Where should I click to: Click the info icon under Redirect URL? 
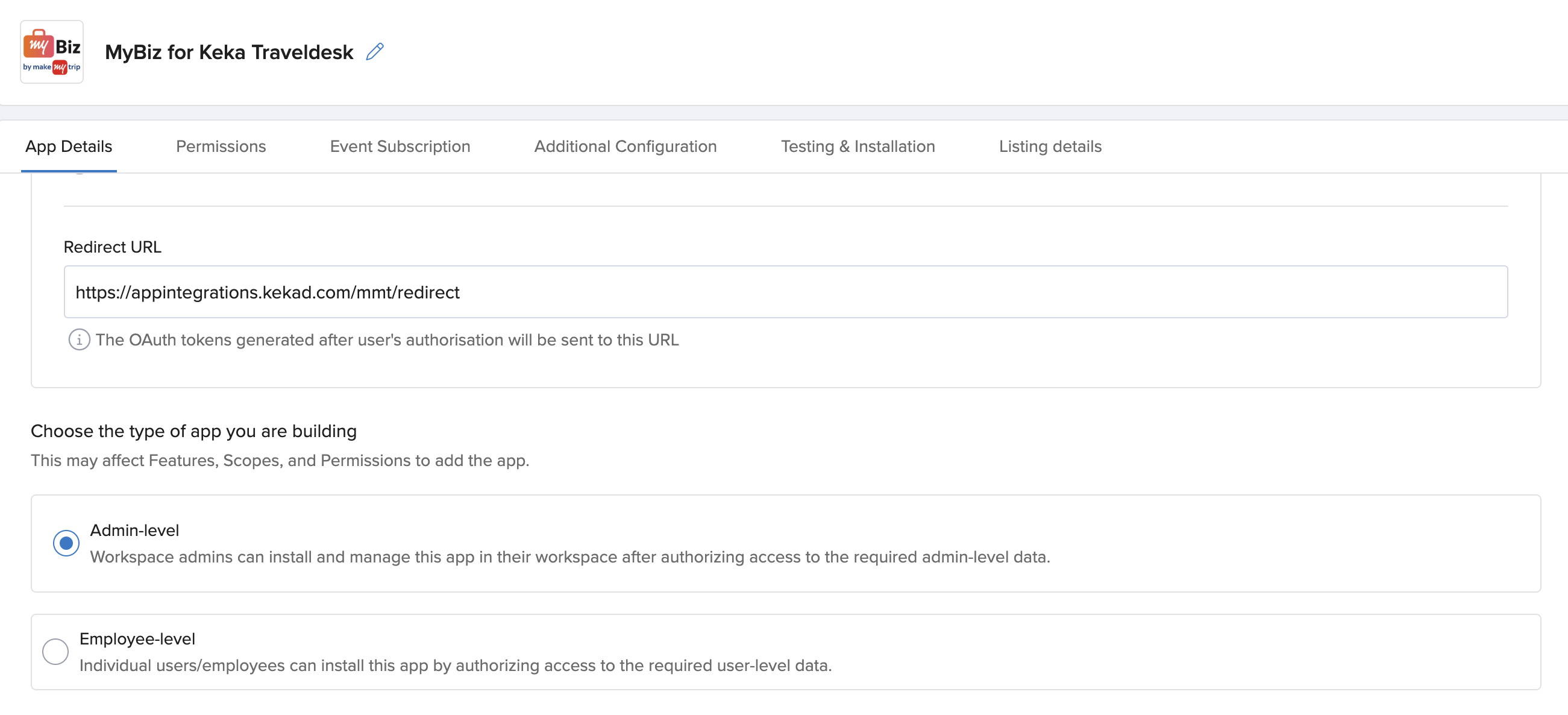[x=79, y=340]
